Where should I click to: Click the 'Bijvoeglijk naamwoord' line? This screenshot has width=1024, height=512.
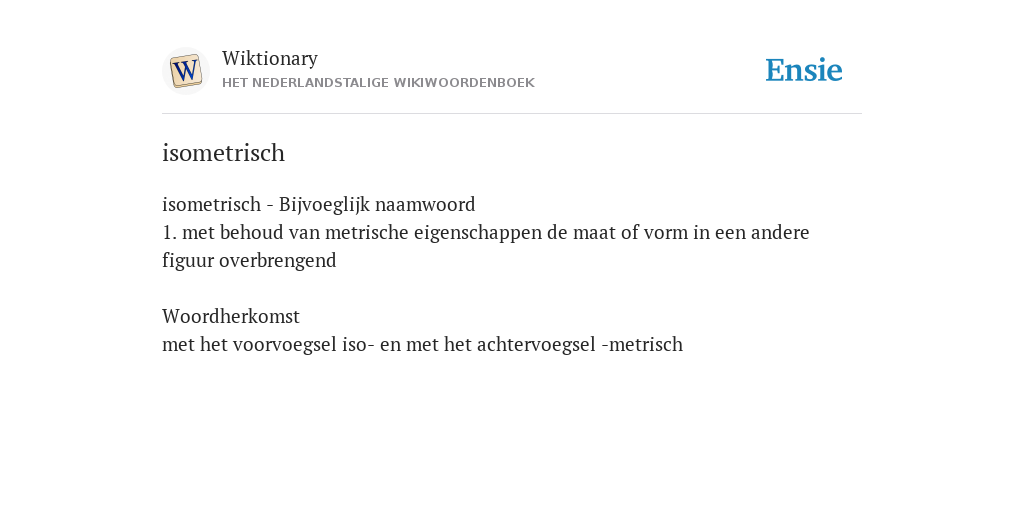[319, 204]
